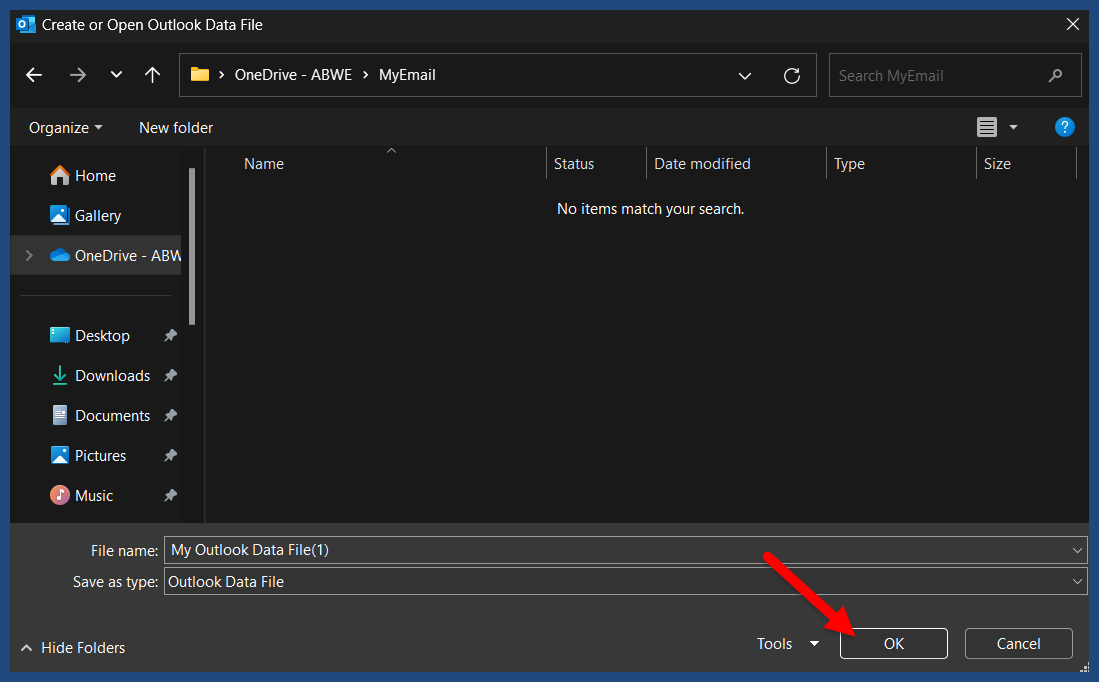Viewport: 1099px width, 682px height.
Task: Click the pin icon next to Pictures
Action: click(170, 456)
